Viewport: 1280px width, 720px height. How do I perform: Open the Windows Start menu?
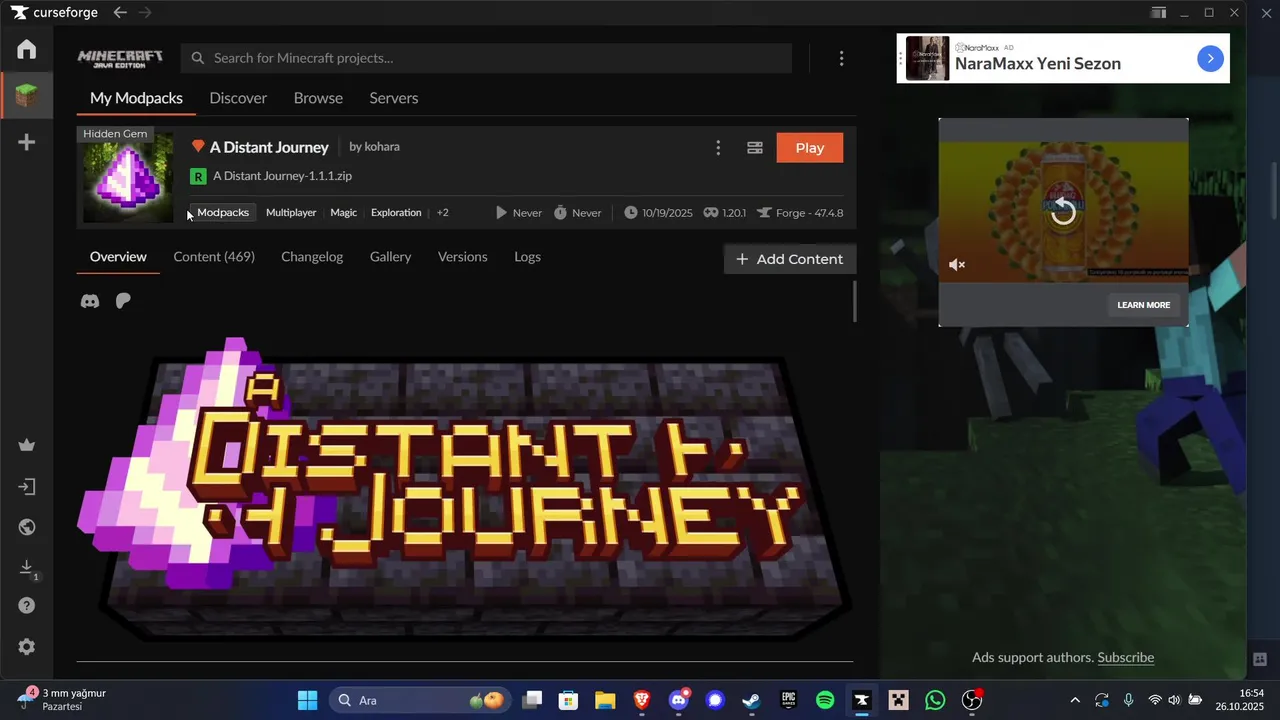coord(307,700)
